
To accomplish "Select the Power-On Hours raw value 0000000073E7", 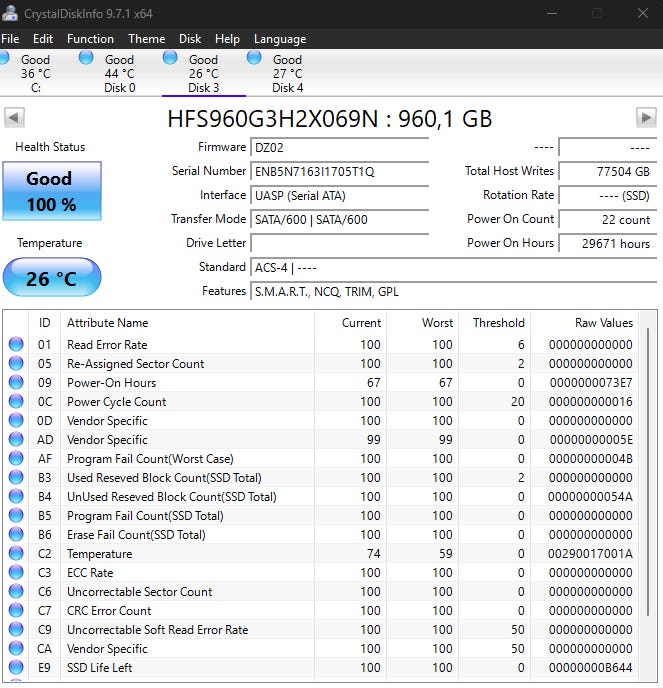I will click(591, 383).
